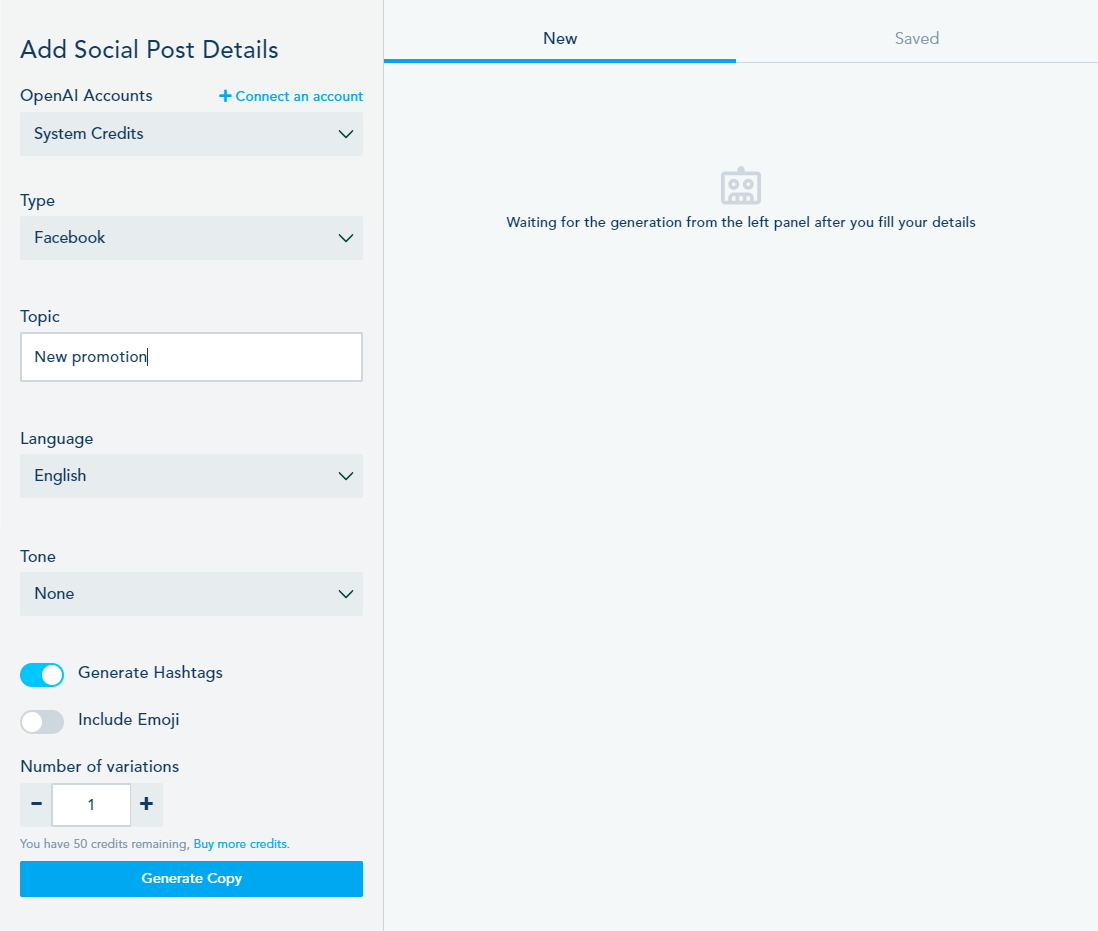
Task: Open the Type dropdown showing Facebook
Action: click(191, 238)
